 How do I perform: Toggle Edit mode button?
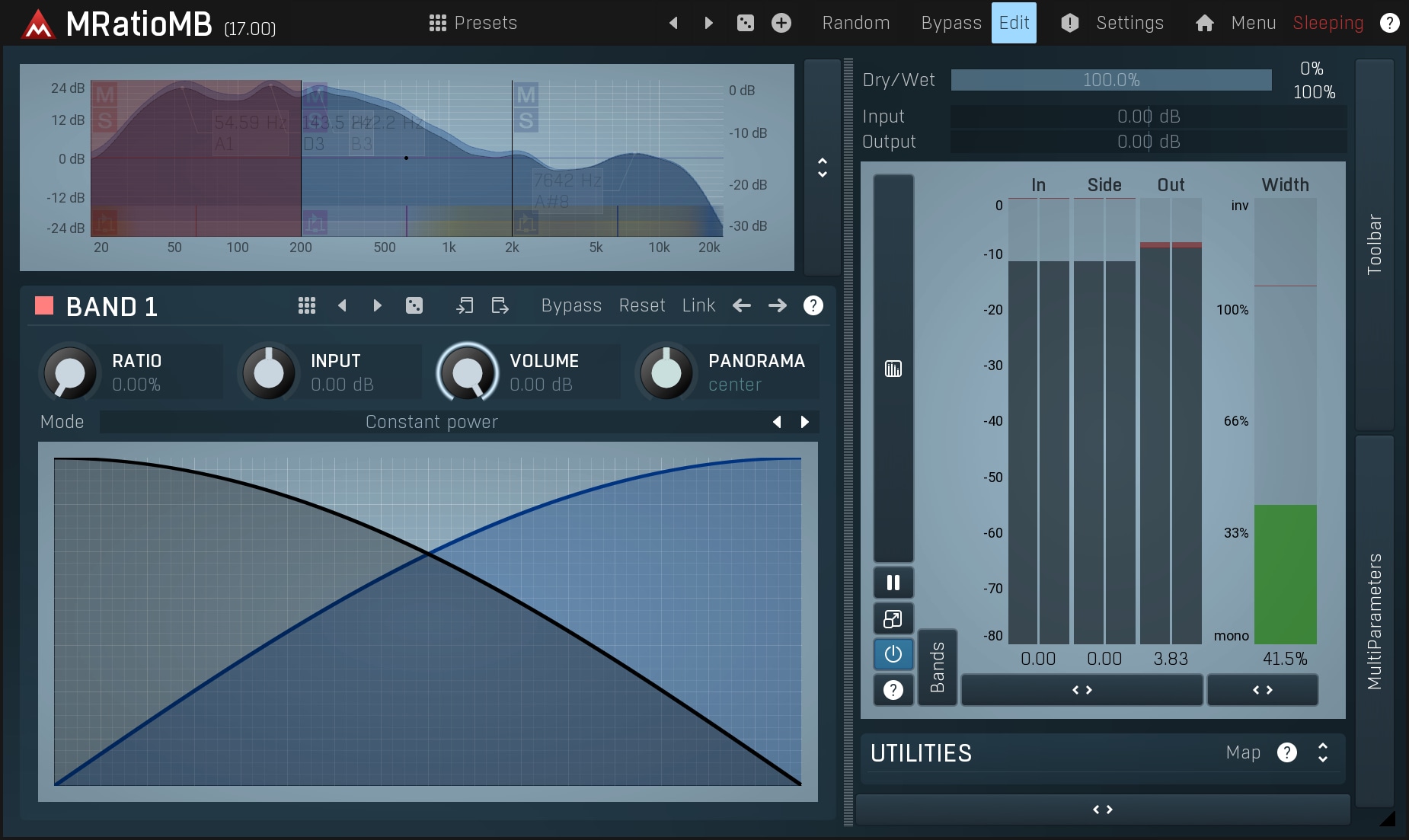click(x=1013, y=23)
